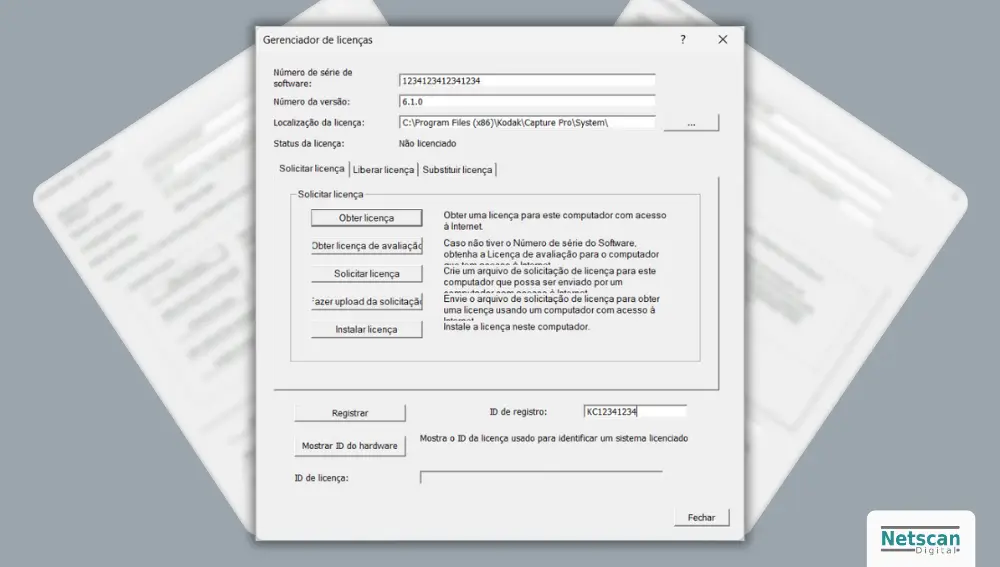Click the Netscan Digital logo

pyautogui.click(x=920, y=541)
